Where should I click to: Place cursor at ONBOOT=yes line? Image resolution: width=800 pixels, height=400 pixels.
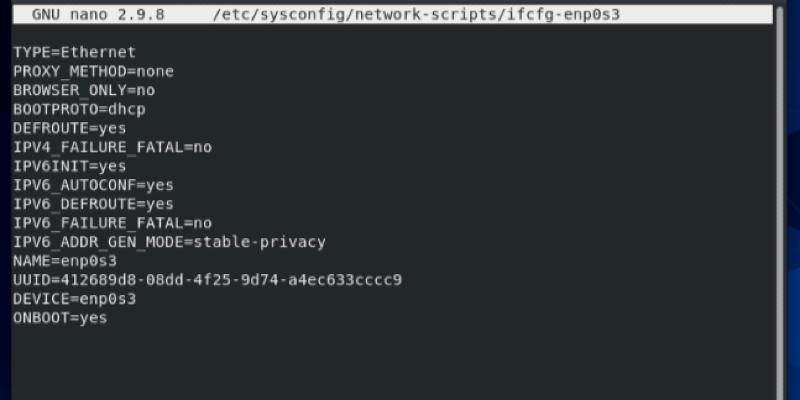click(x=60, y=318)
